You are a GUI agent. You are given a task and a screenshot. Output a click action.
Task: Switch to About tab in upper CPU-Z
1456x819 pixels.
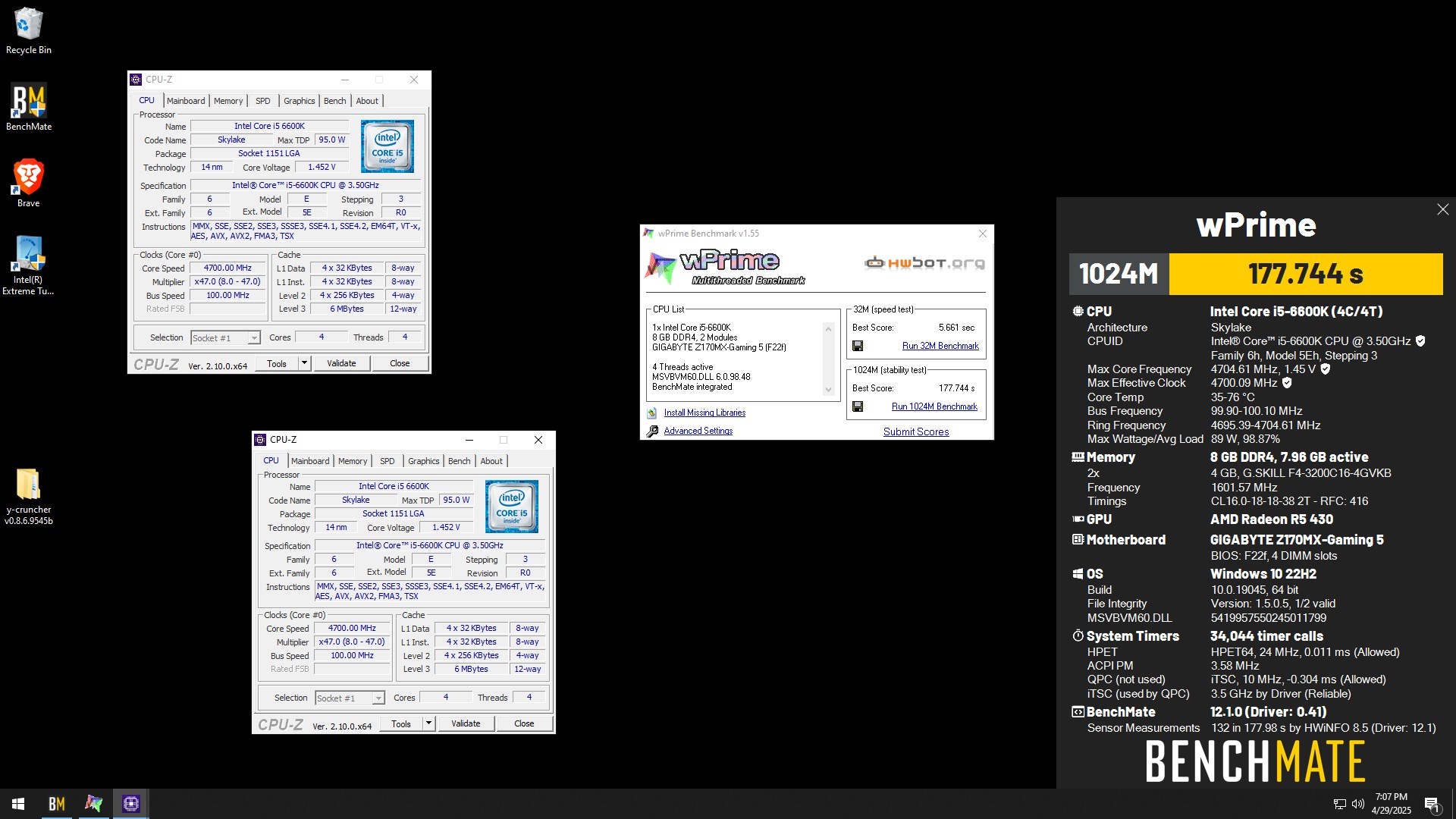pos(367,101)
